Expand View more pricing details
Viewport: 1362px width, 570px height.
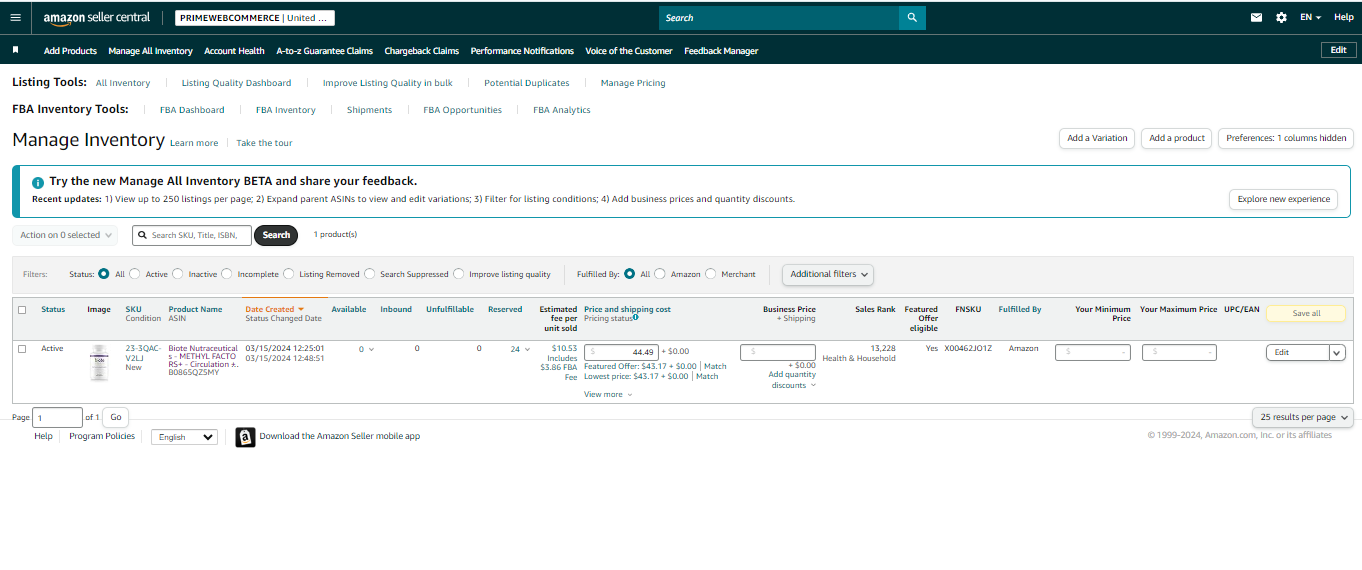[607, 394]
